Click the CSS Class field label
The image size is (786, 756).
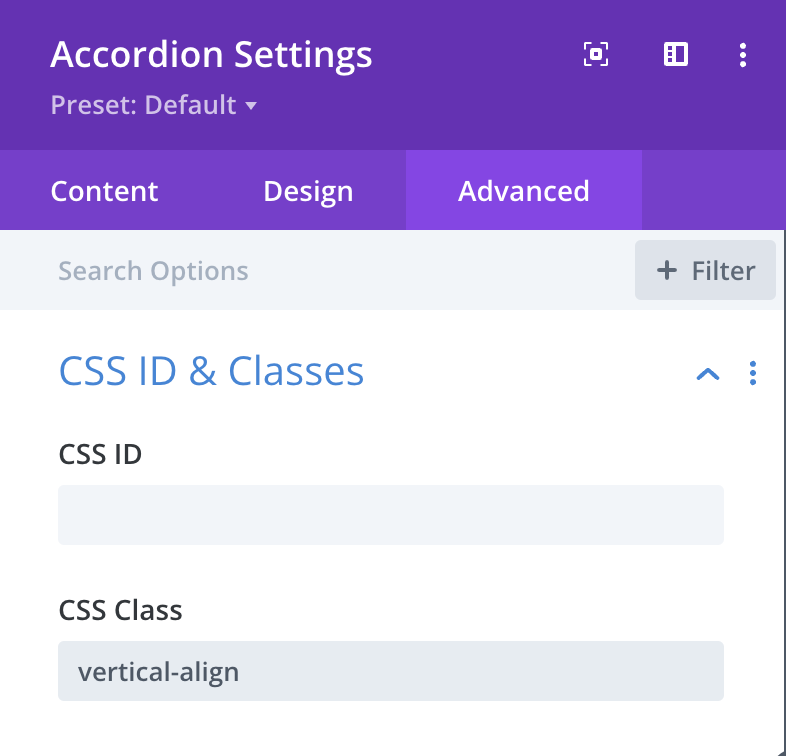point(120,610)
